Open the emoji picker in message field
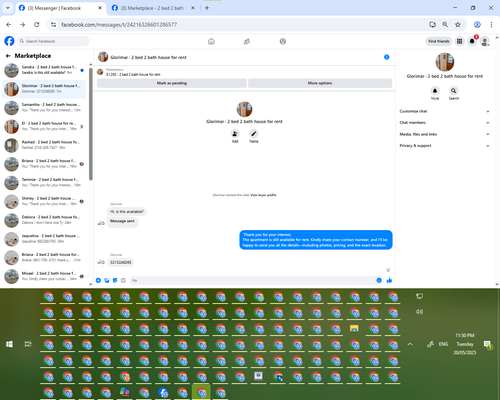Viewport: 500px width, 400px height. pyautogui.click(x=379, y=280)
